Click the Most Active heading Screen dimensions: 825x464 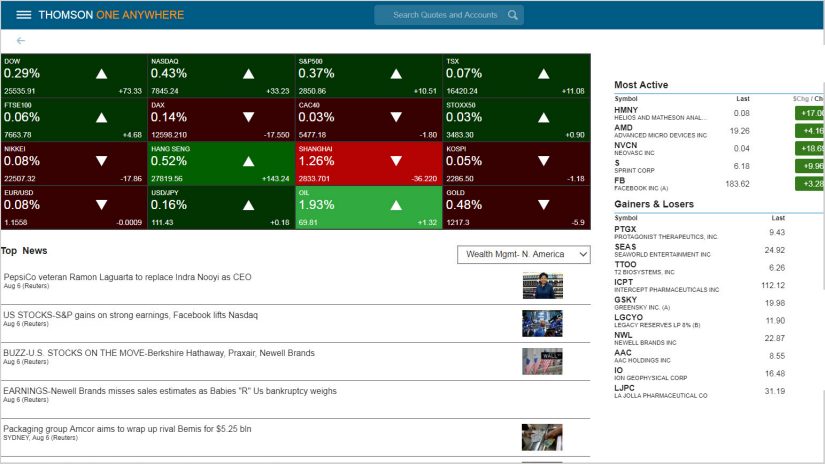pyautogui.click(x=641, y=85)
